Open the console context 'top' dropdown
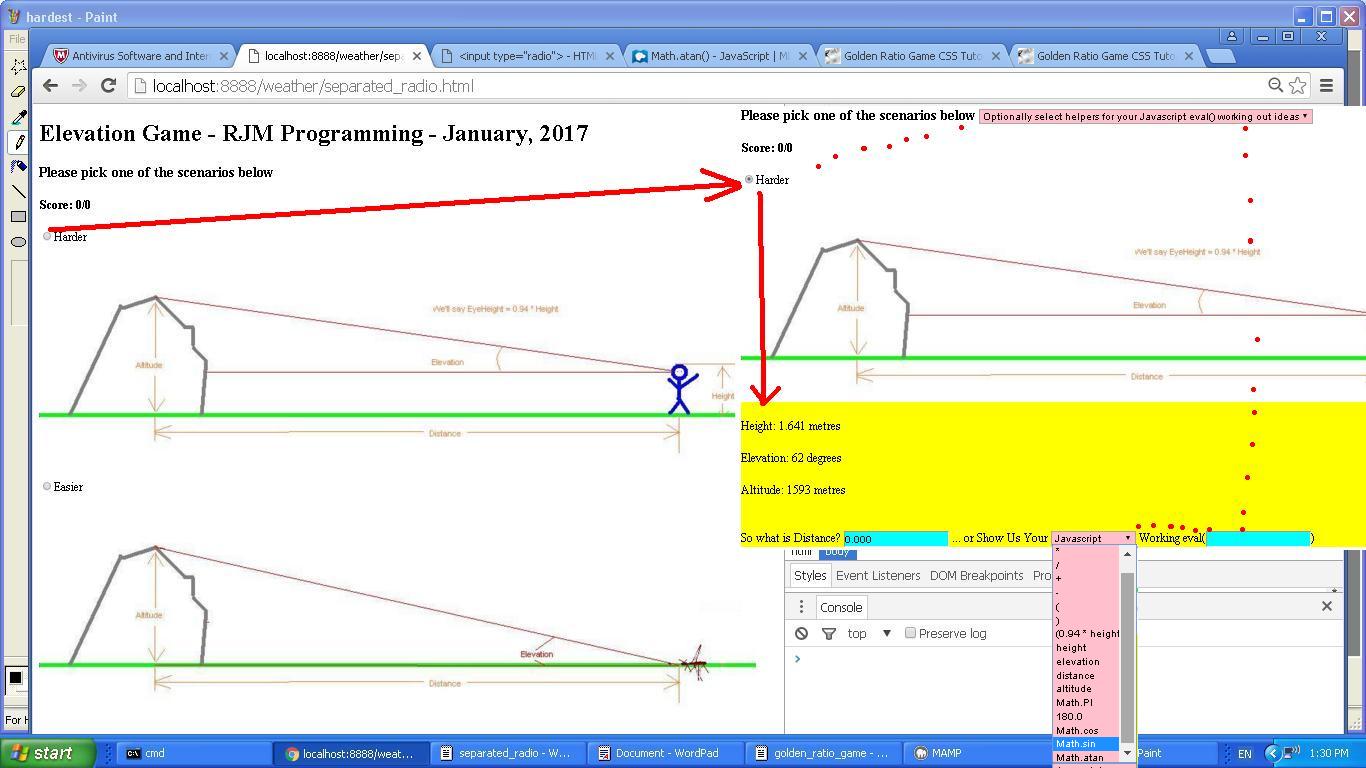The height and width of the screenshot is (768, 1366). [868, 633]
